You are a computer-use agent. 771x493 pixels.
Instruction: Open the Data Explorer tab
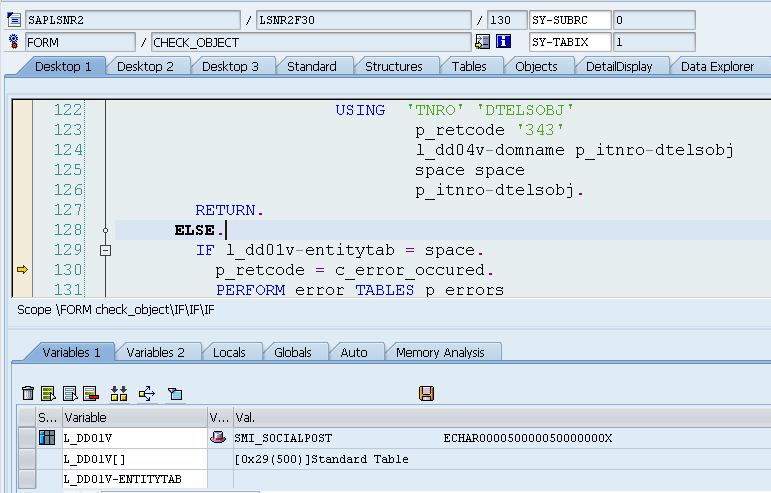click(x=717, y=66)
